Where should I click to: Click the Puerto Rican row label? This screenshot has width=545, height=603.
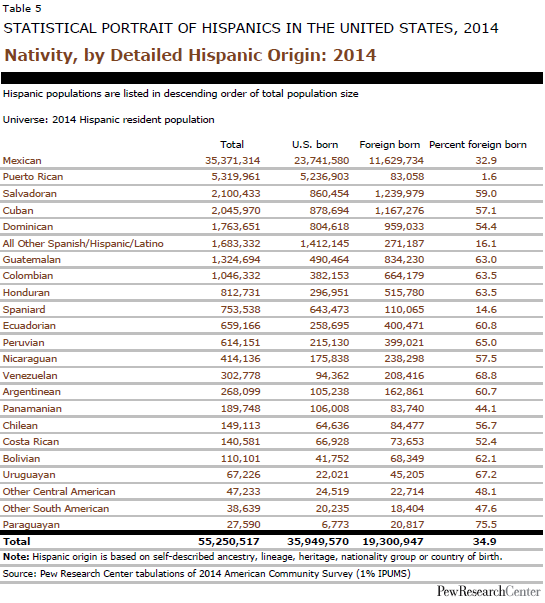tap(33, 177)
